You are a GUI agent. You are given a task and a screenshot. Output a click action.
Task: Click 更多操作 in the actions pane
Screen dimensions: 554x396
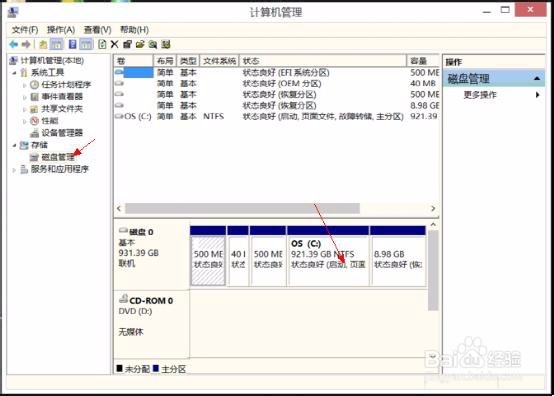coord(480,95)
